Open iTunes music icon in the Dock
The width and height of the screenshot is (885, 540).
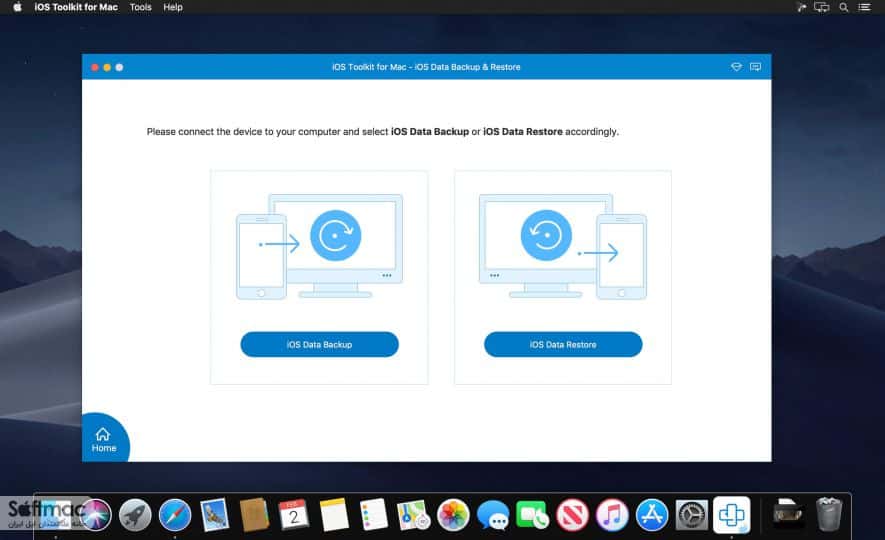612,515
